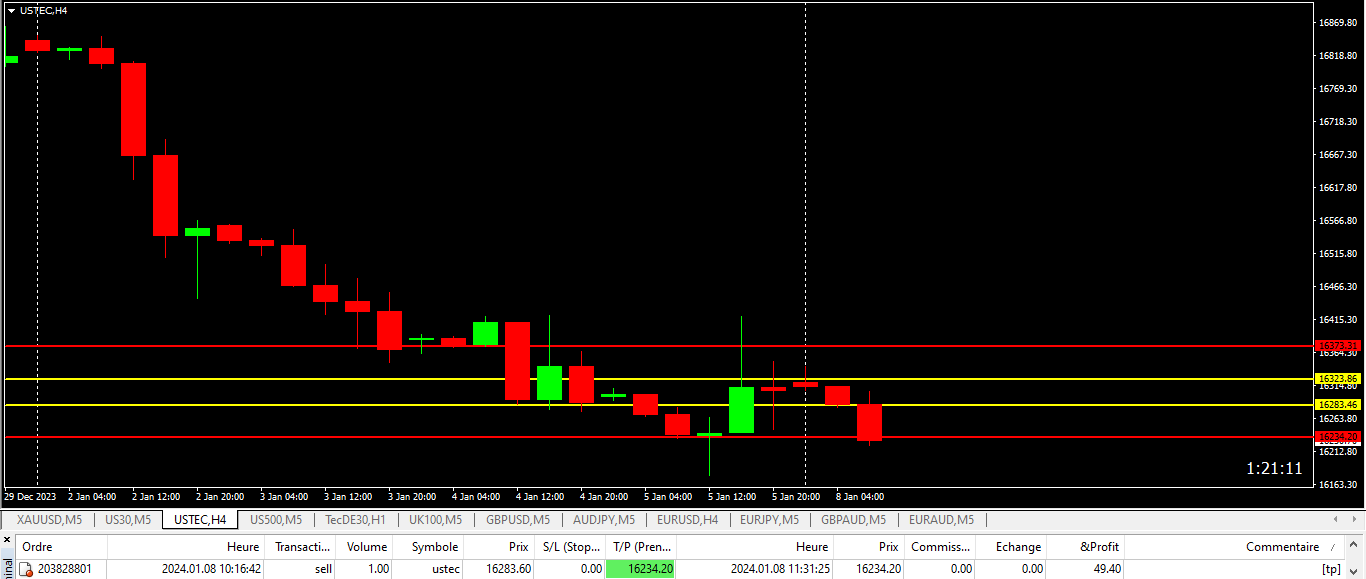Open the USTEC,H4 chart dropdown triangle
Screen dimensions: 1366x579
click(x=11, y=10)
